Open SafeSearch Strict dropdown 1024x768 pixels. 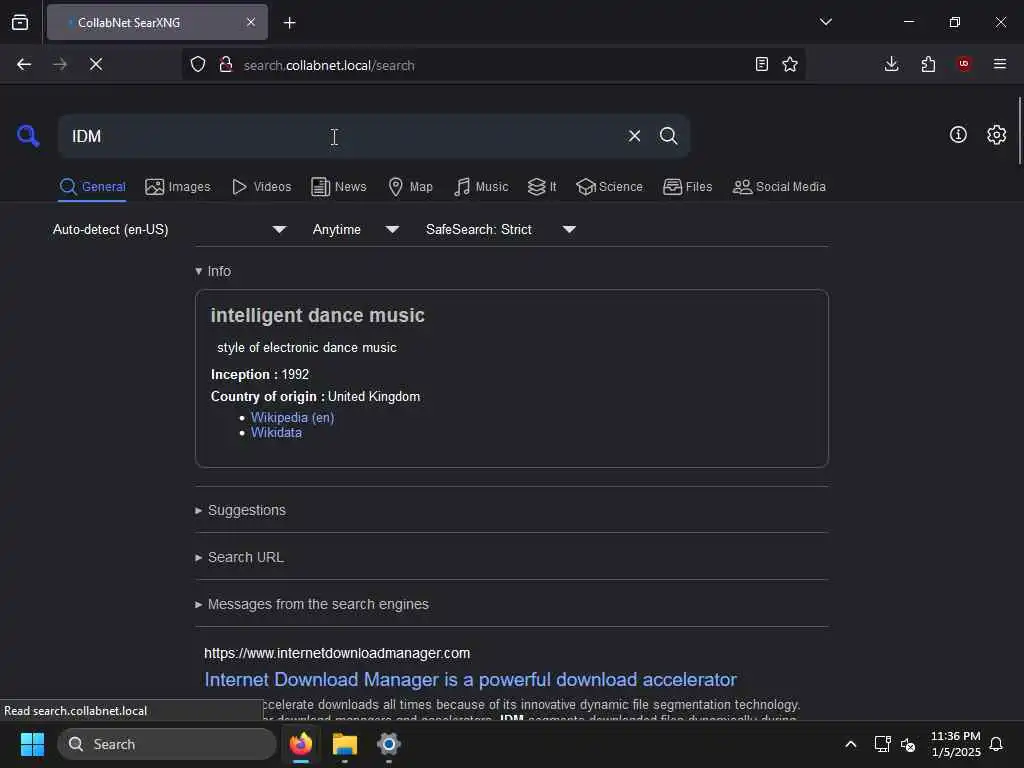pos(500,229)
